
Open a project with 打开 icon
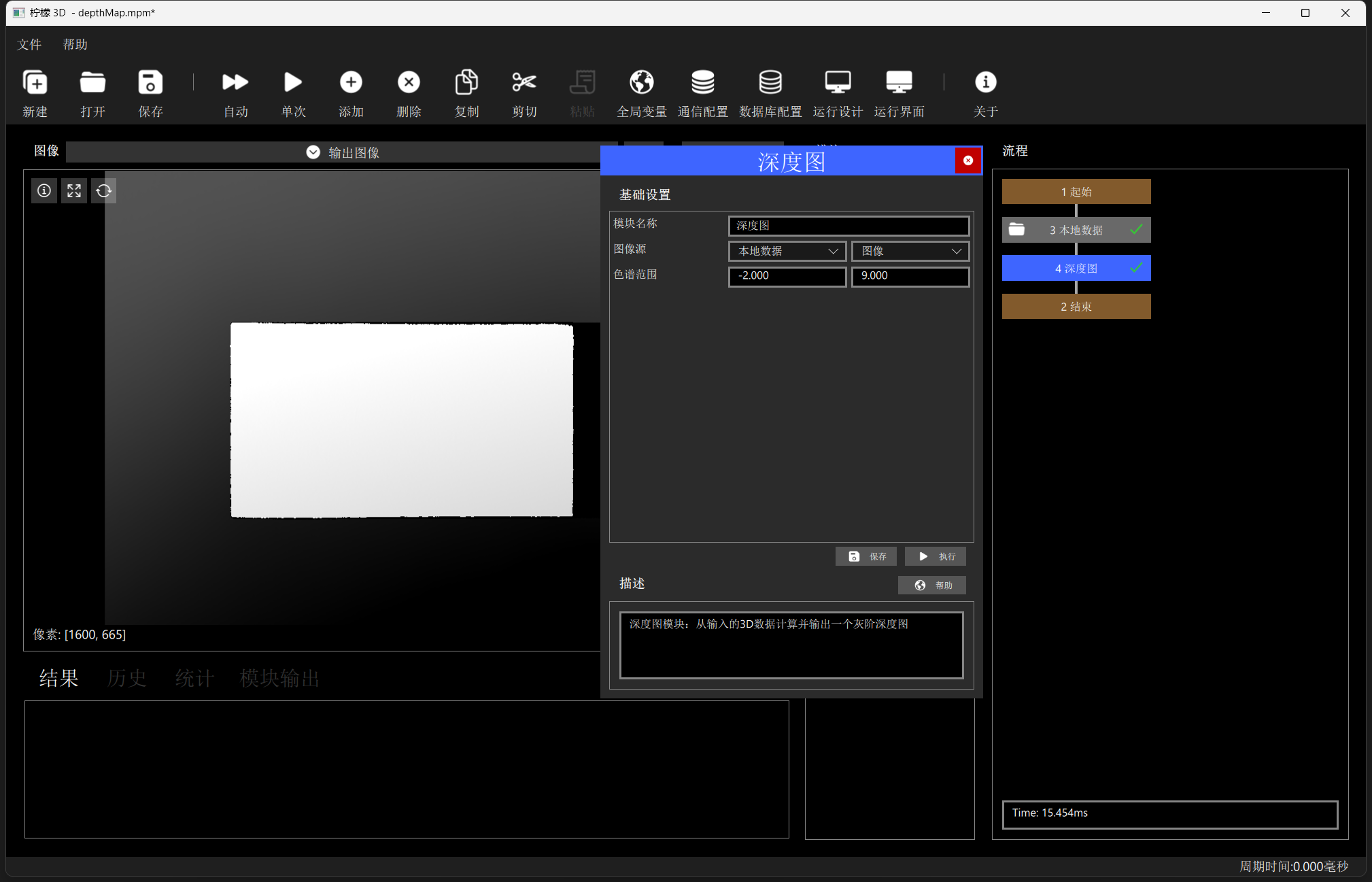[92, 82]
